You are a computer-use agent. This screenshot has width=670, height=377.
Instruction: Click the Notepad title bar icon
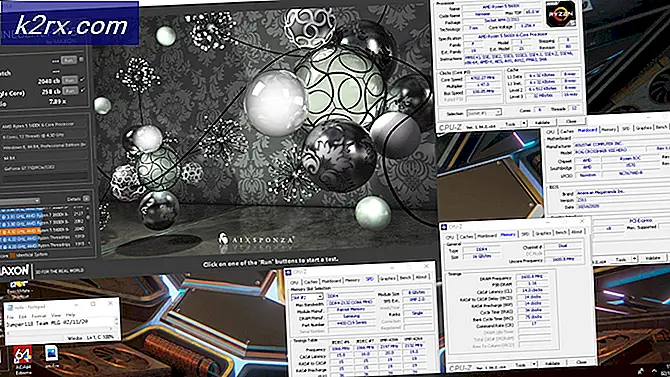pyautogui.click(x=10, y=307)
